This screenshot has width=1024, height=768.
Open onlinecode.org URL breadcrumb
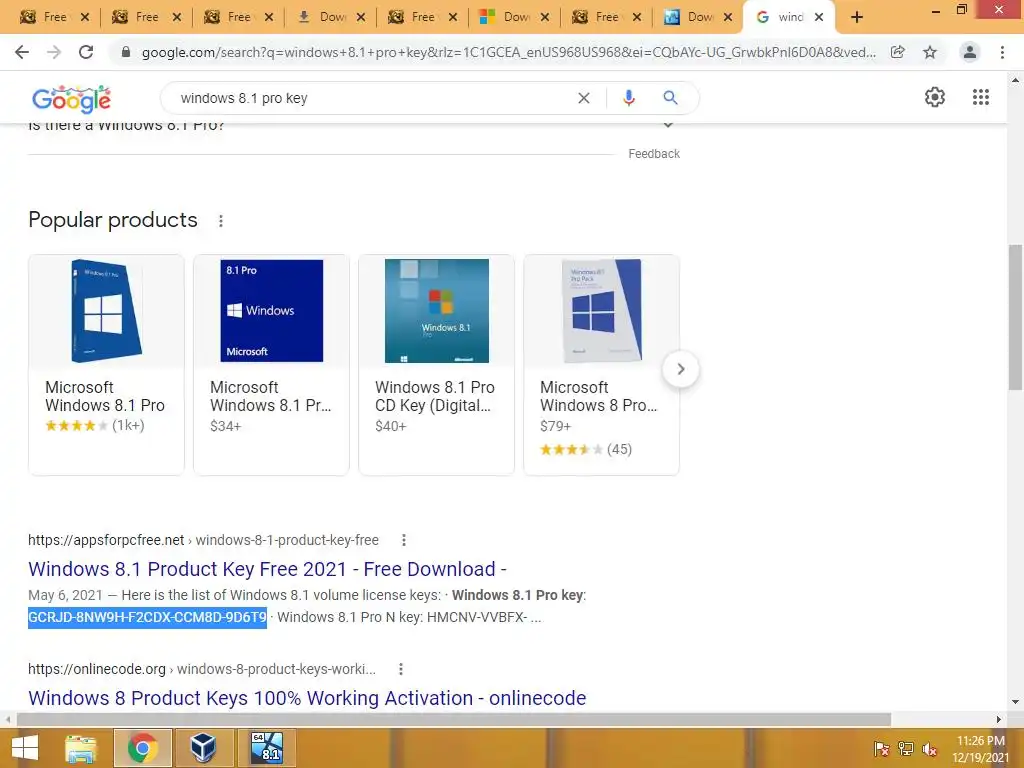(x=202, y=669)
